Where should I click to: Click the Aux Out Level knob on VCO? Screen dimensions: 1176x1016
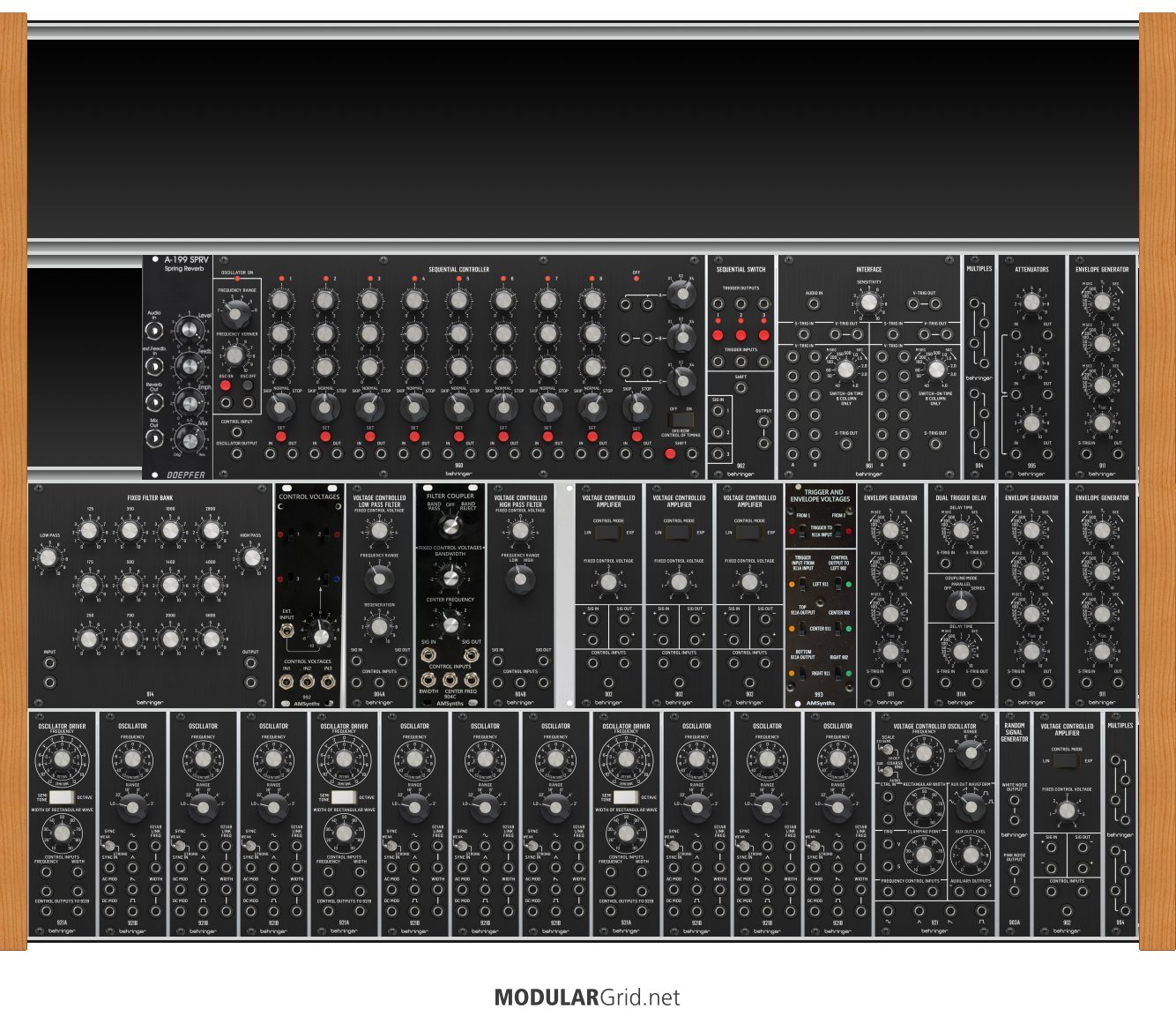pyautogui.click(x=970, y=854)
